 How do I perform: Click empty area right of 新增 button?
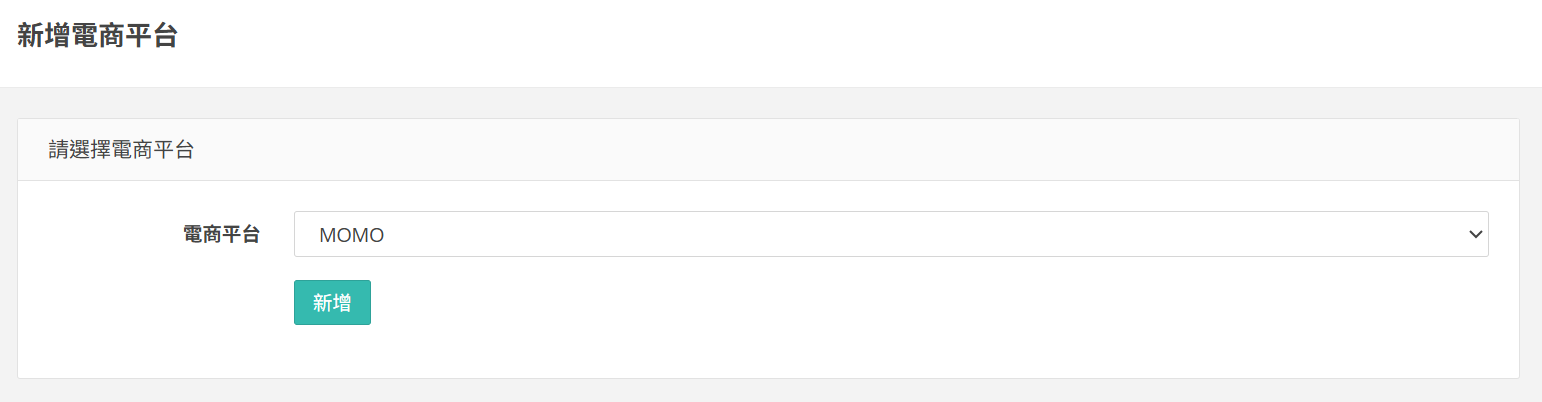click(800, 303)
